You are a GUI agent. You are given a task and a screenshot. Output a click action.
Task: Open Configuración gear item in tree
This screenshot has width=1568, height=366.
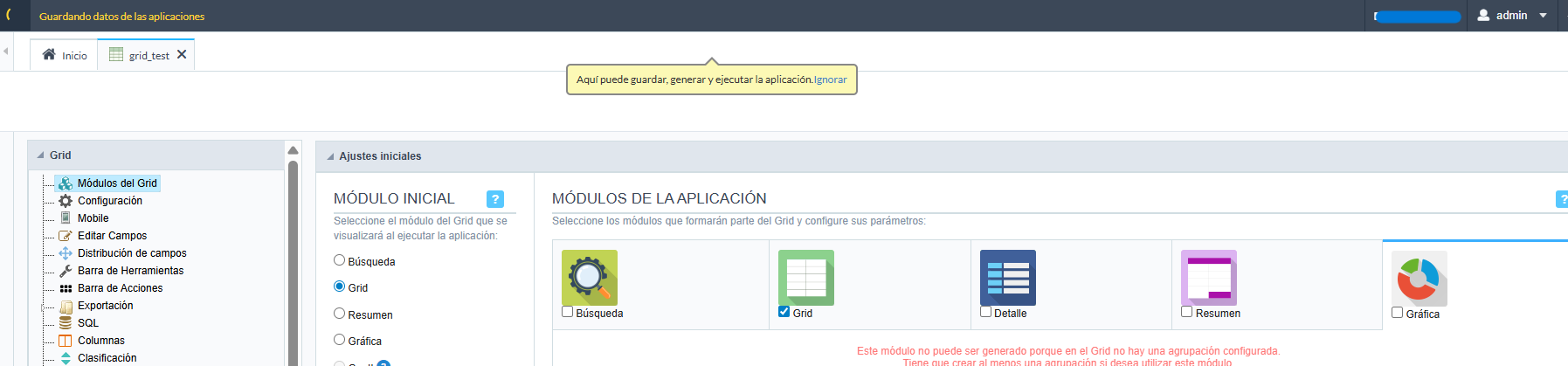tap(109, 201)
